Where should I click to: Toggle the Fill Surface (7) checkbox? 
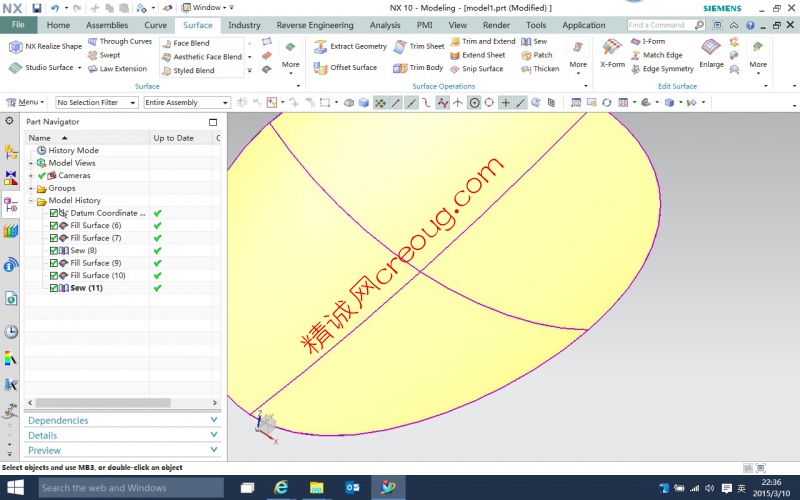coord(54,238)
